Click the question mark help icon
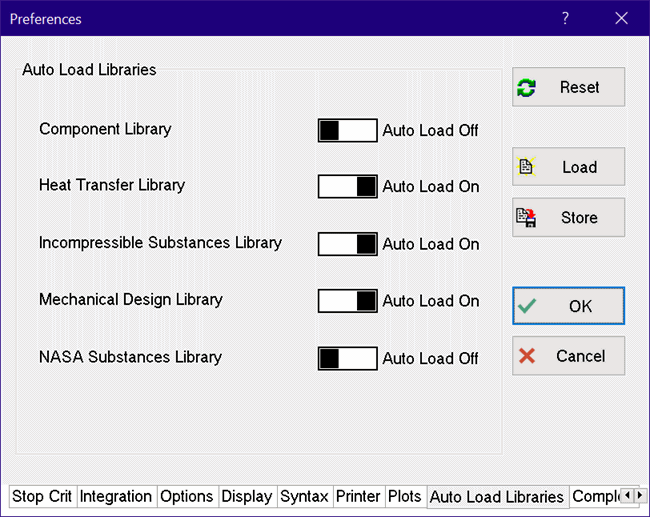 click(565, 18)
